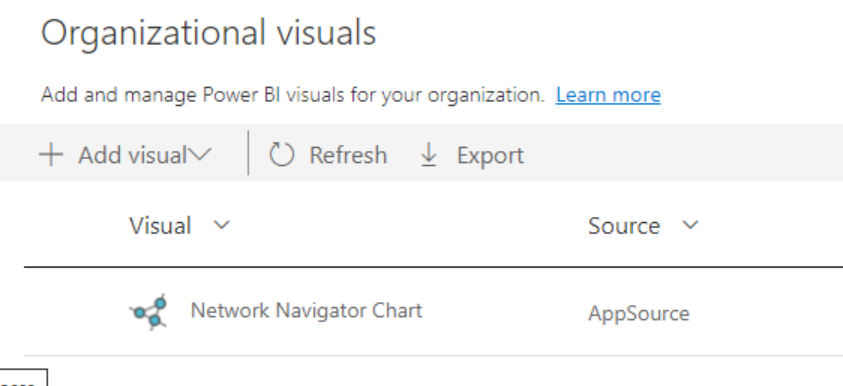Click the Organizational visuals page heading
Screen dimensions: 843x386
(209, 32)
